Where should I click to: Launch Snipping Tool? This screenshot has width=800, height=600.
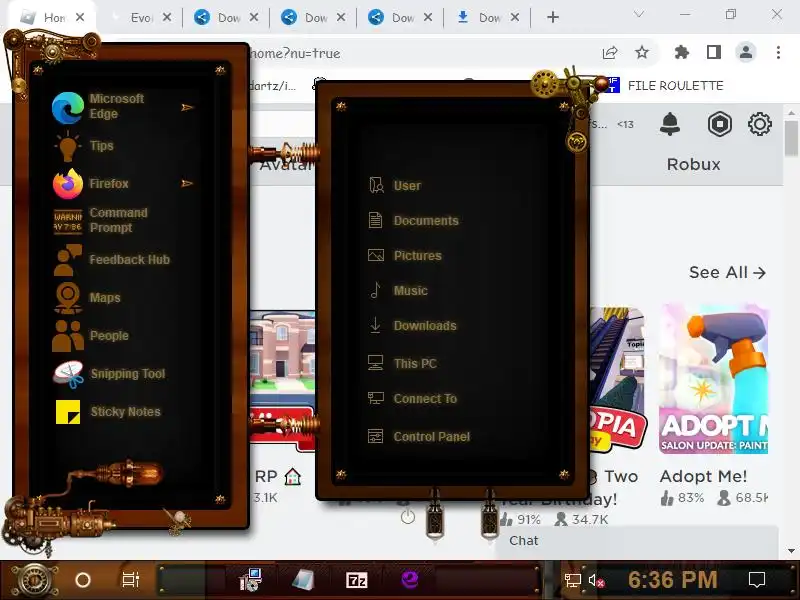point(109,373)
